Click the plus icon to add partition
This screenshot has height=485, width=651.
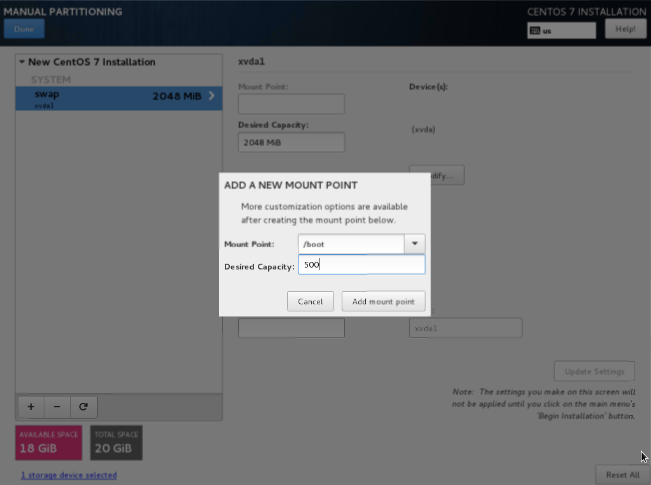click(x=31, y=407)
